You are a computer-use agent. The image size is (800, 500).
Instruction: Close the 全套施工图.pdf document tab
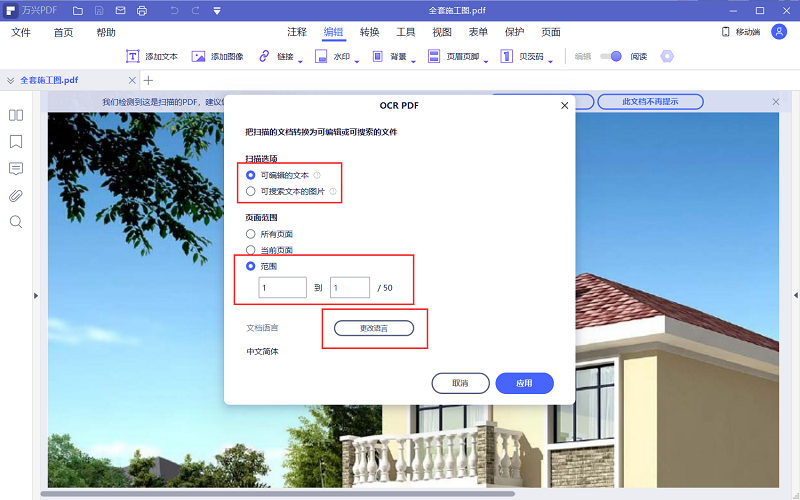click(132, 80)
